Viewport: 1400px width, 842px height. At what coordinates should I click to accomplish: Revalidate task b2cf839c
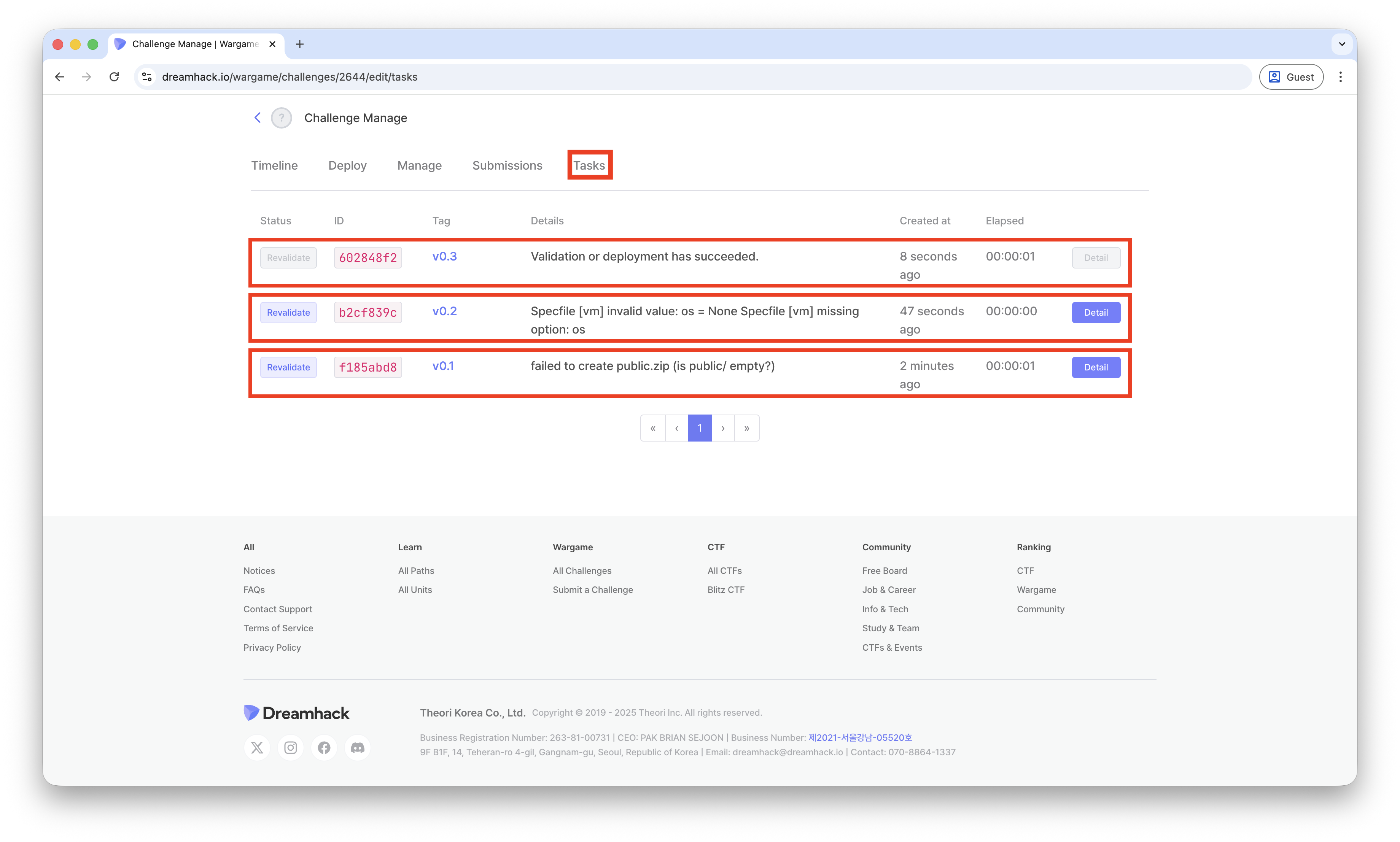(288, 313)
